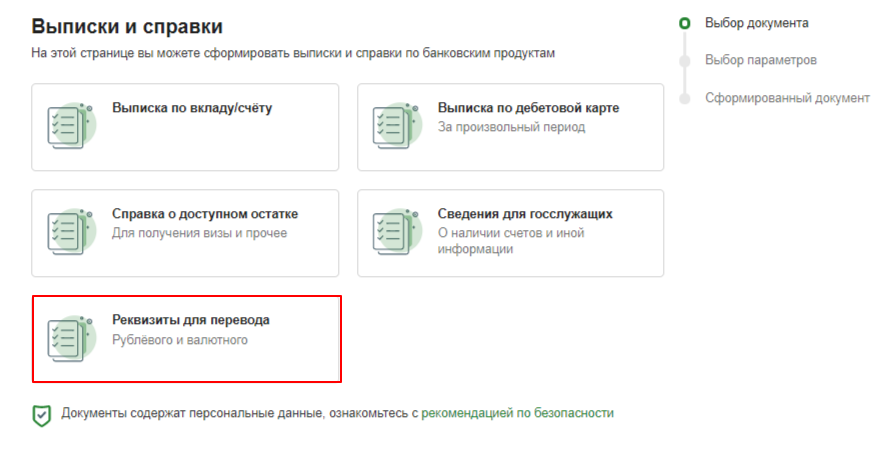The width and height of the screenshot is (881, 452).
Task: Click the grey dot beside Сформированный документ
Action: (685, 98)
